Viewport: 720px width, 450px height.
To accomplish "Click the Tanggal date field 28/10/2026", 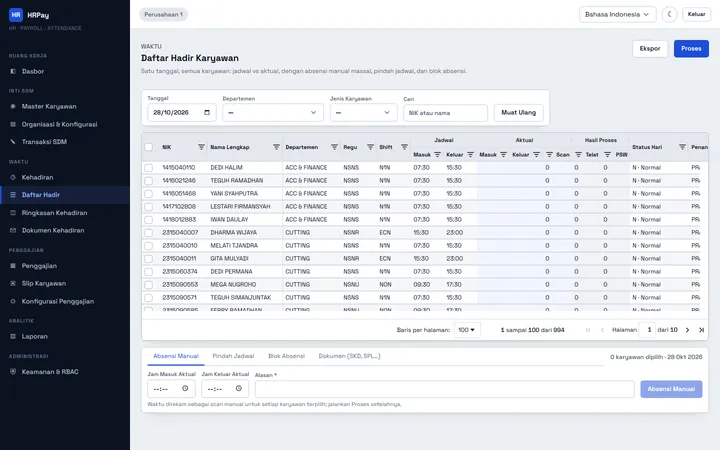I will [x=181, y=112].
